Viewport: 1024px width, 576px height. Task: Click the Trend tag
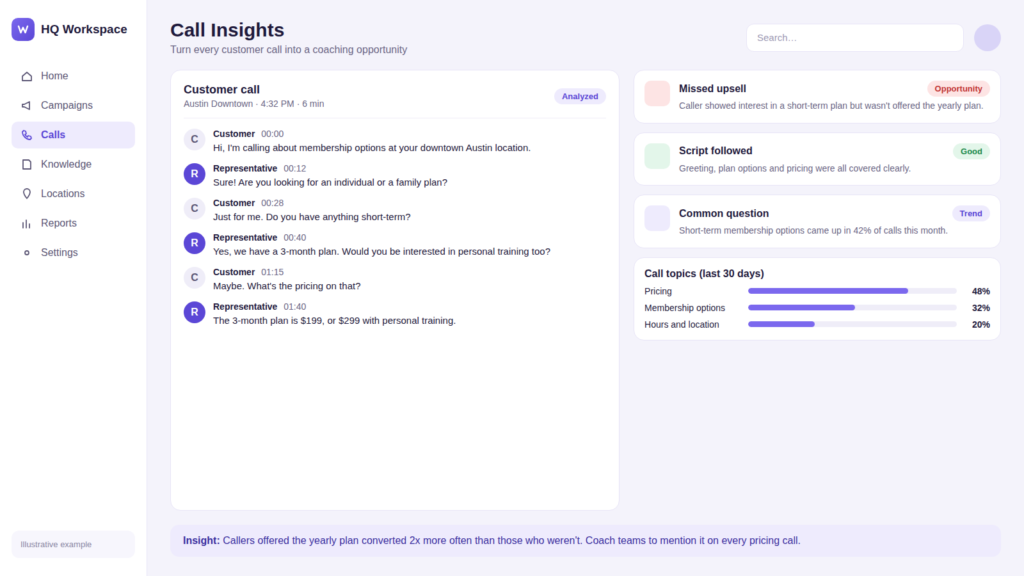[x=970, y=214]
